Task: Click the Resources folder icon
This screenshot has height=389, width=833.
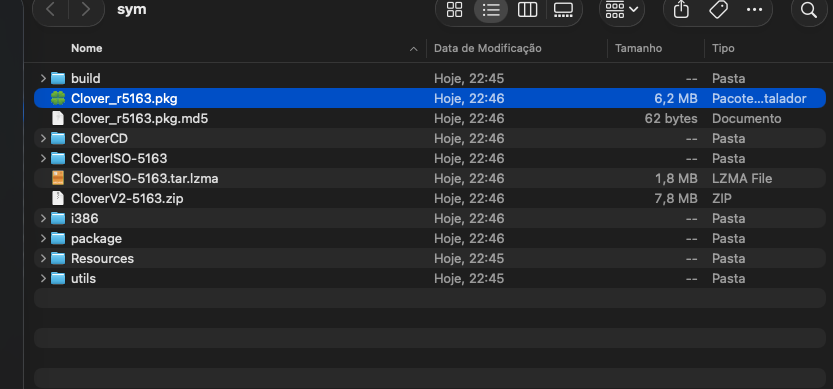Action: 58,259
